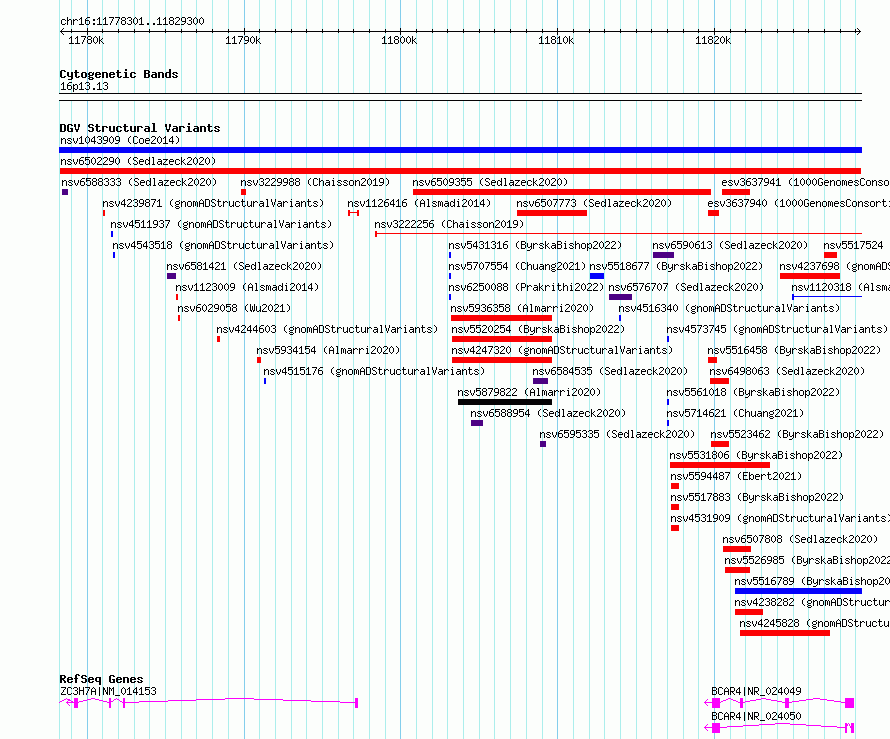The image size is (890, 739).
Task: Open nsv5594487 (Ebert2021) label
Action: coord(736,476)
